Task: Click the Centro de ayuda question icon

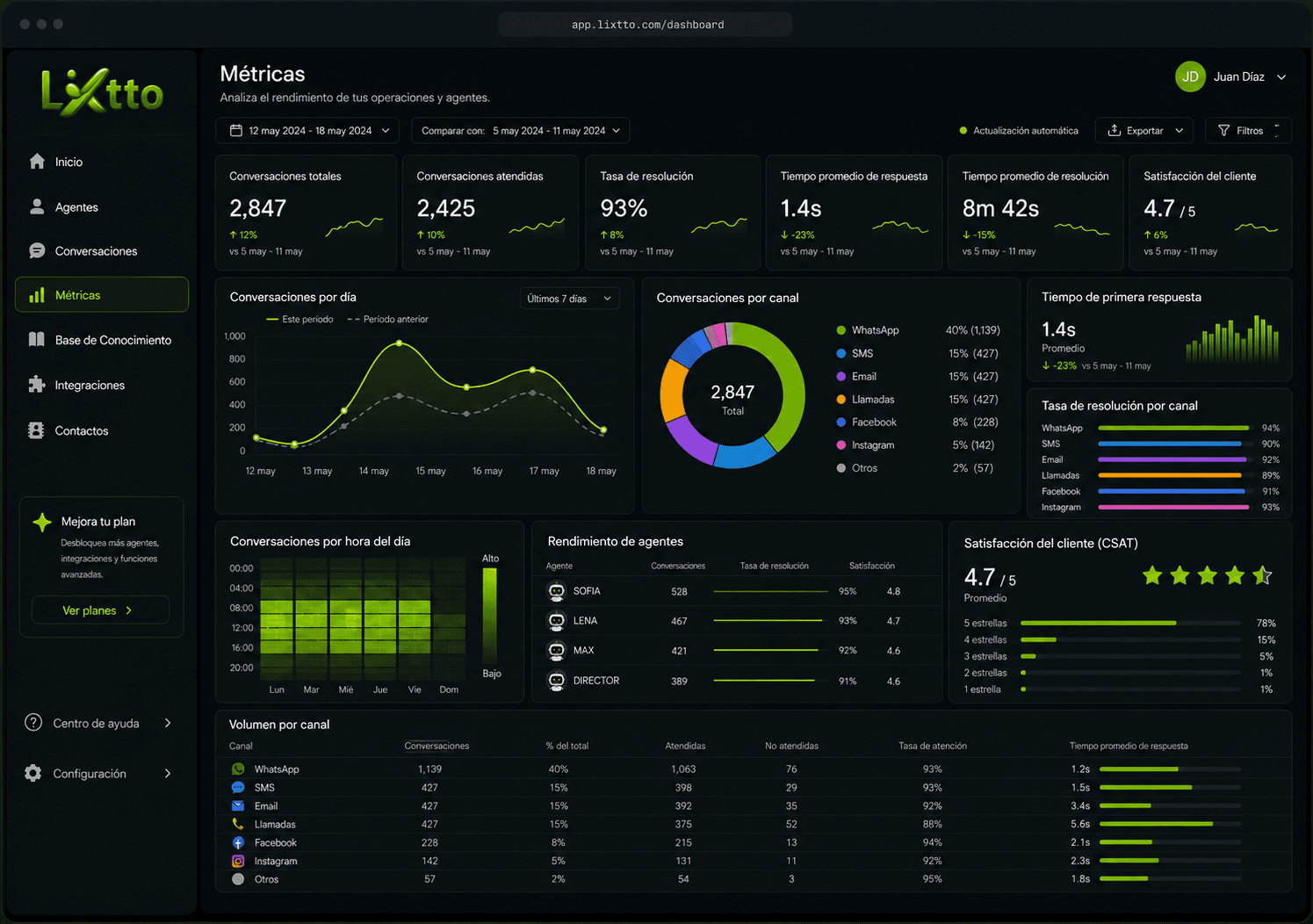Action: (x=33, y=723)
